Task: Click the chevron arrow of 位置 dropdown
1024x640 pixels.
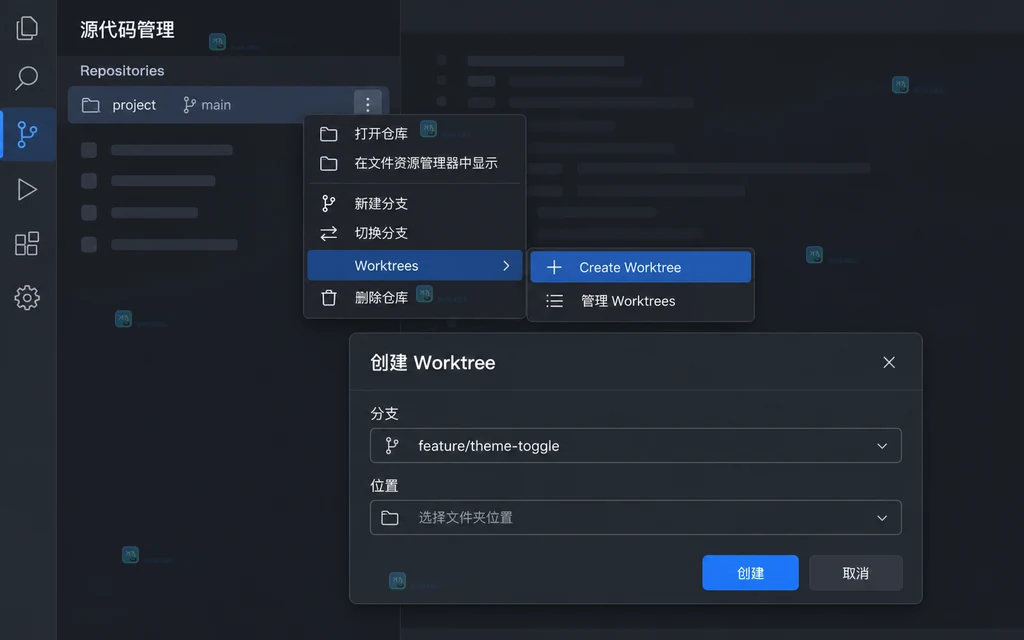Action: click(x=882, y=518)
